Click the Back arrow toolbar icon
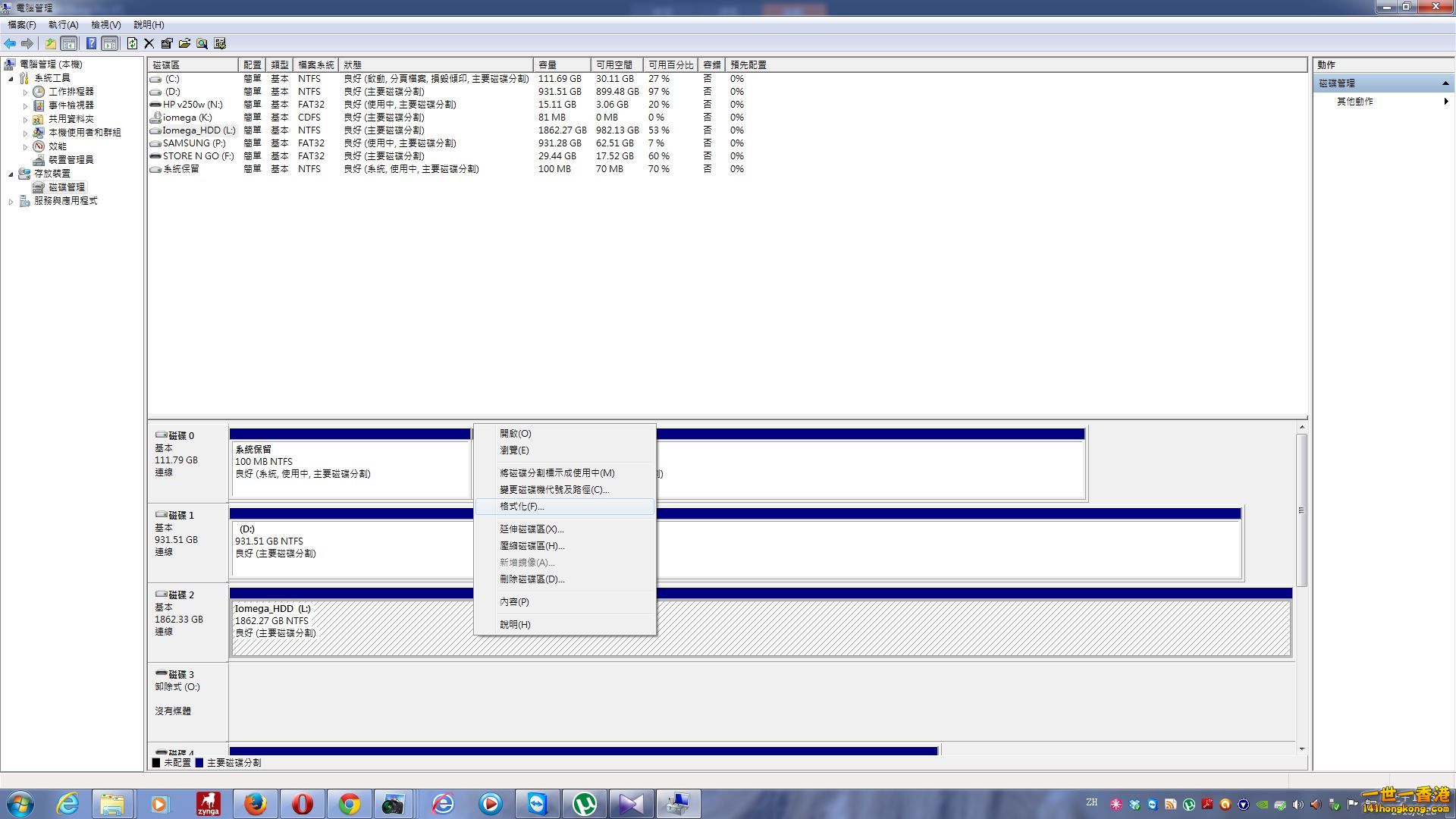Image resolution: width=1456 pixels, height=819 pixels. click(10, 43)
